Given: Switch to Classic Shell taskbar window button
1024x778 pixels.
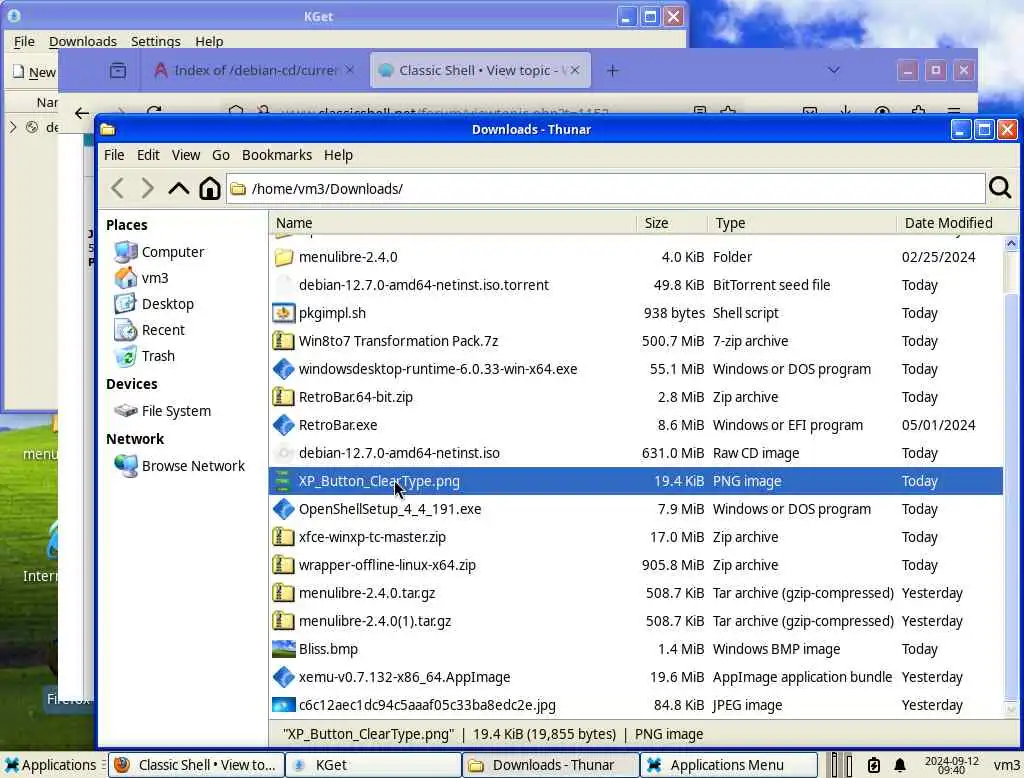Looking at the screenshot, I should [196, 765].
